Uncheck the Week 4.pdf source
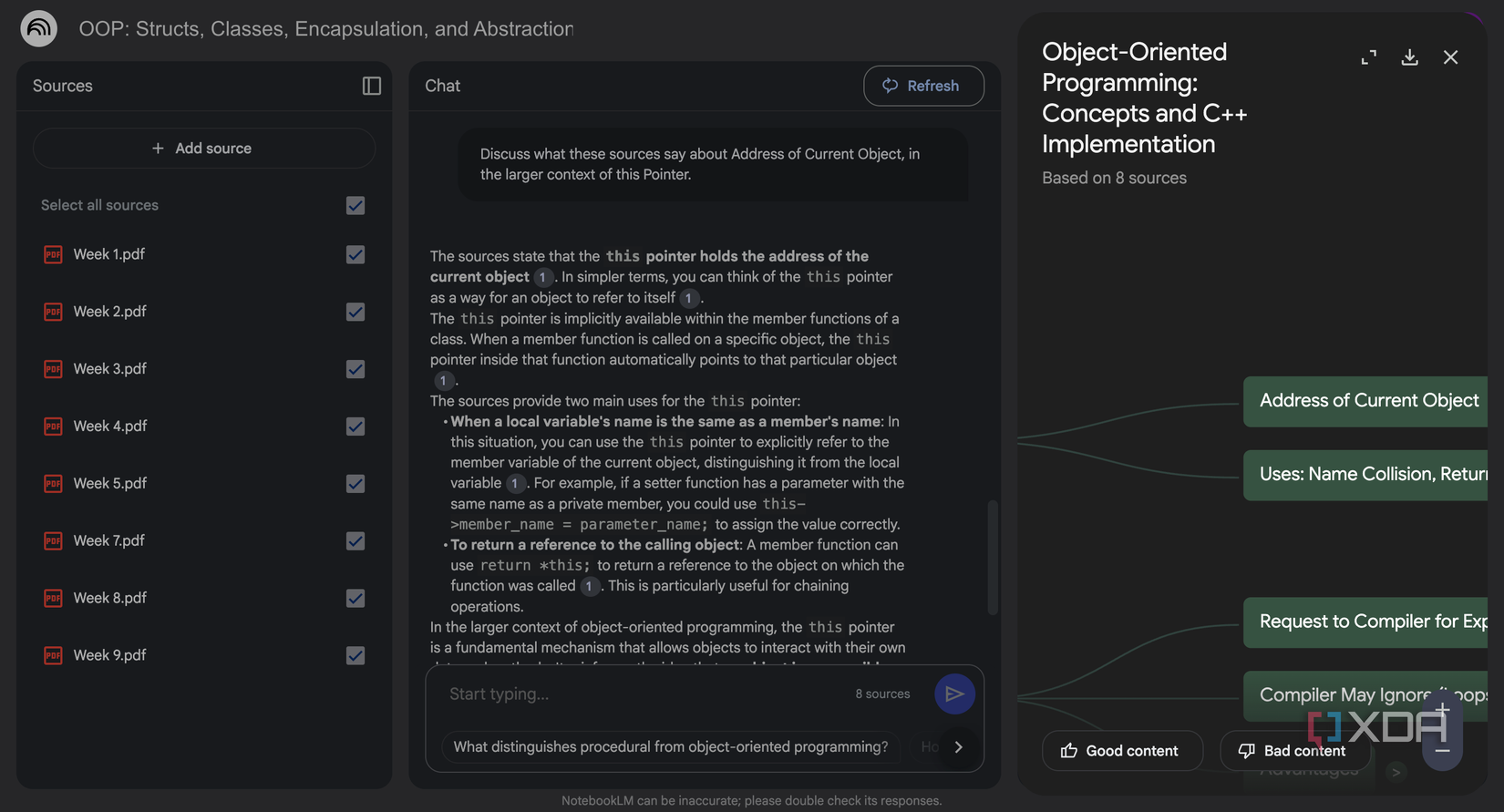 pos(355,427)
